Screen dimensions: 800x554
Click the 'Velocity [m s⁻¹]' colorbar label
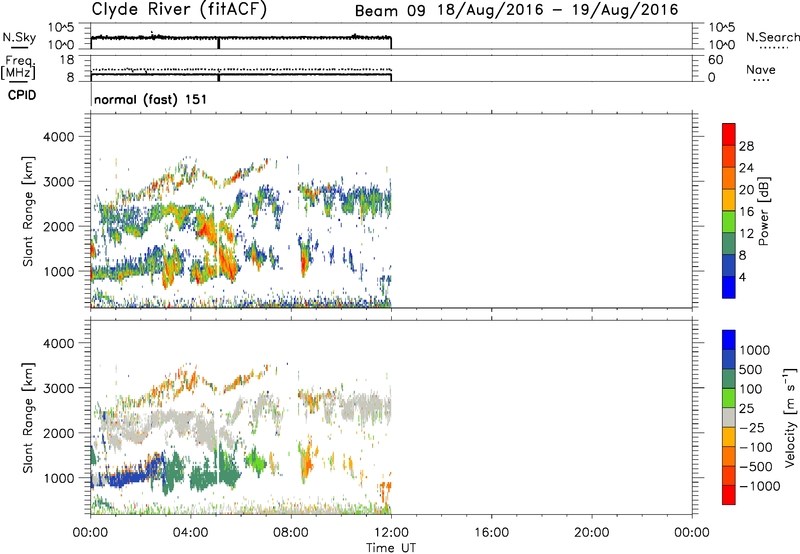790,417
